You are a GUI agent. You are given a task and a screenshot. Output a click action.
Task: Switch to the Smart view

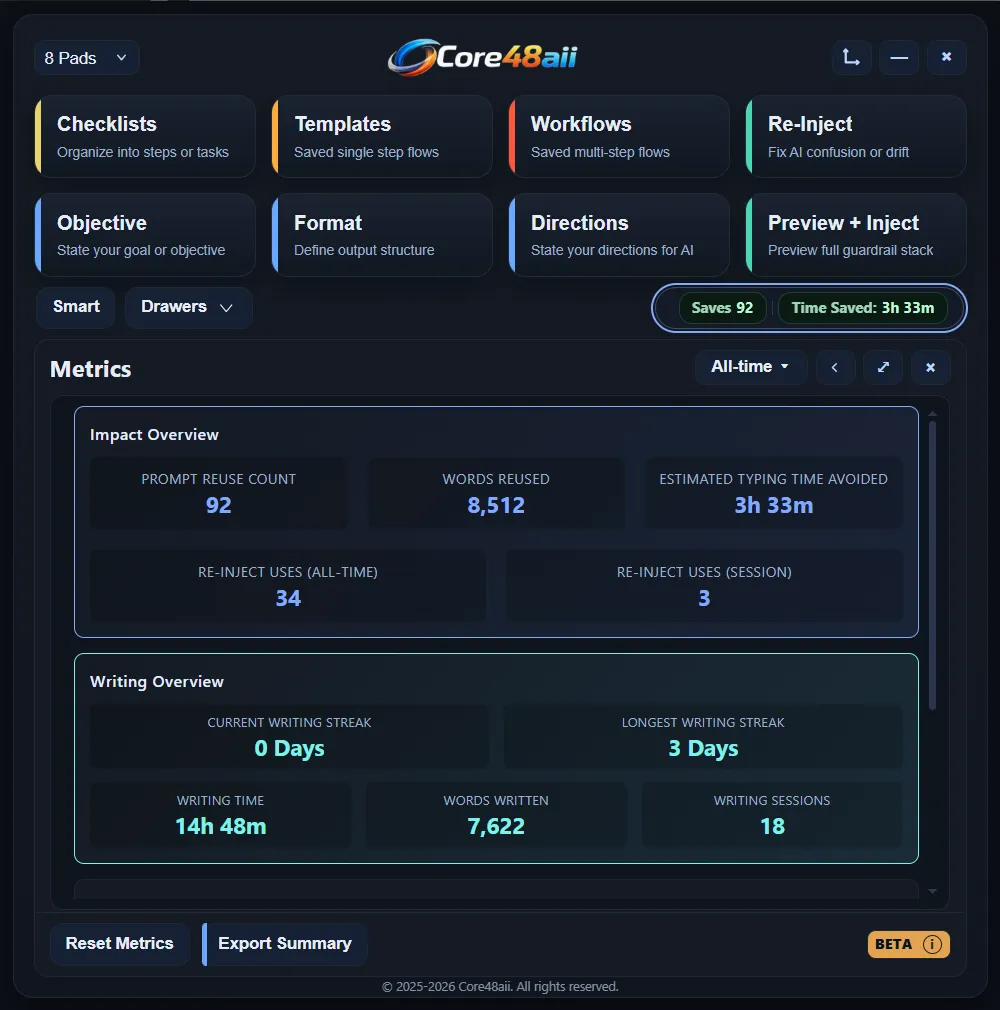click(x=75, y=307)
